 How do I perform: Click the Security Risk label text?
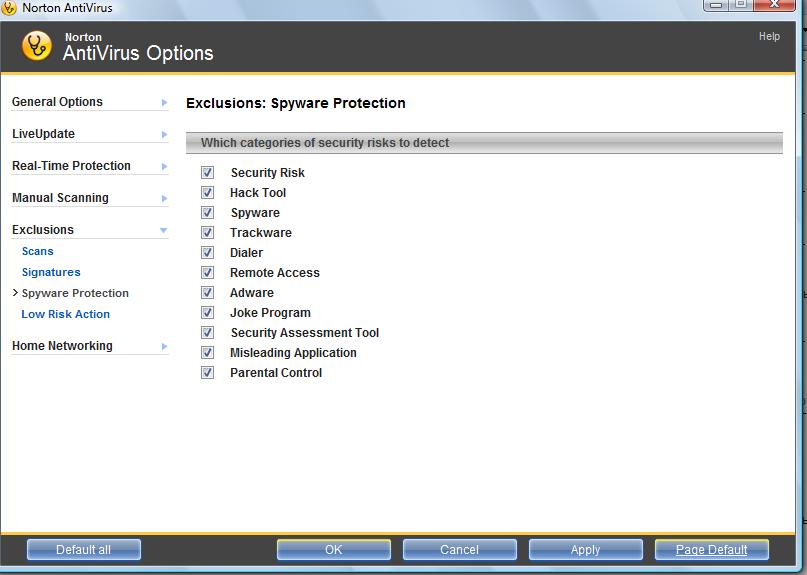click(x=268, y=172)
